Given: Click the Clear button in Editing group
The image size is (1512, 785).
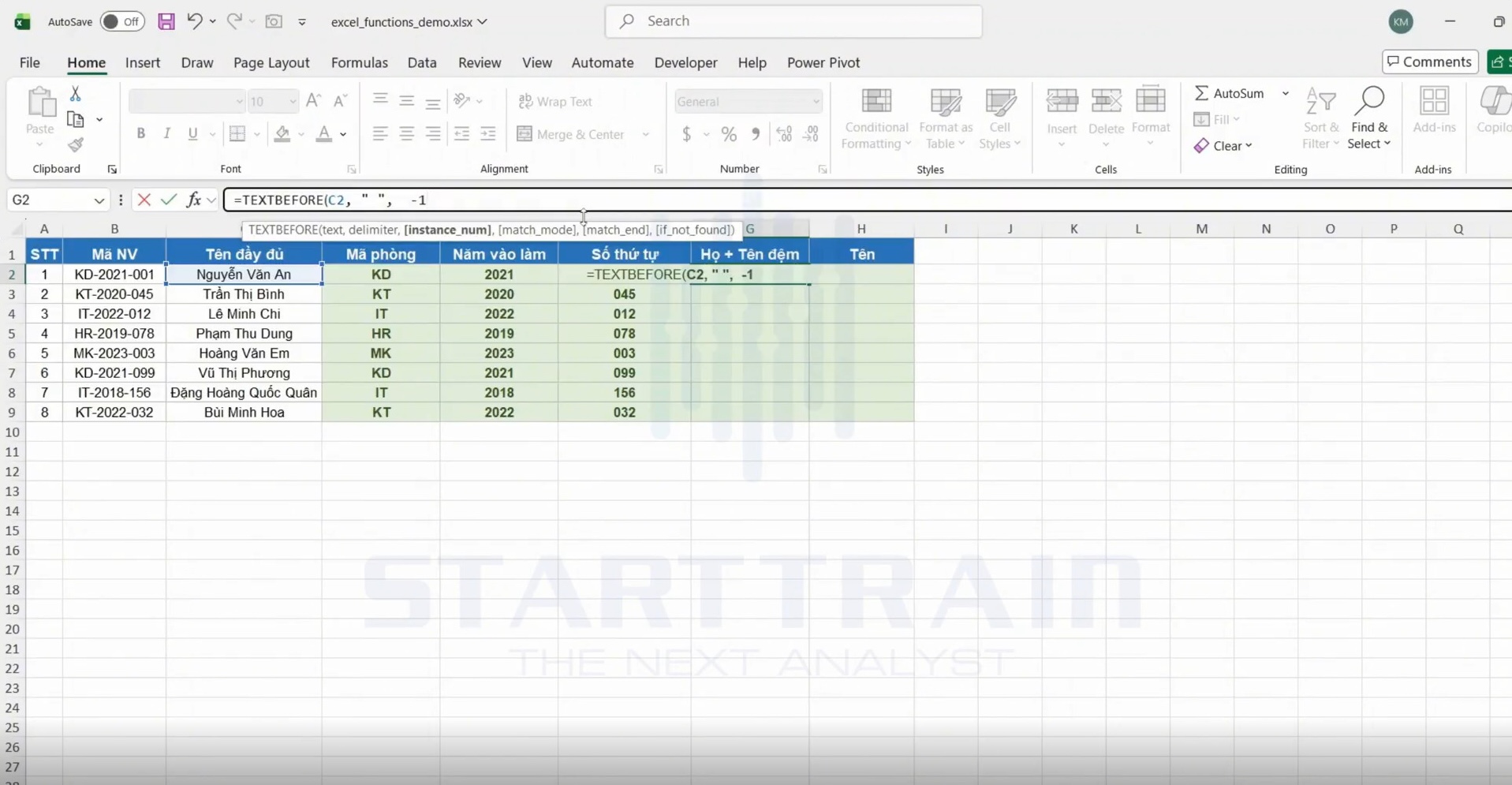Looking at the screenshot, I should [1223, 145].
